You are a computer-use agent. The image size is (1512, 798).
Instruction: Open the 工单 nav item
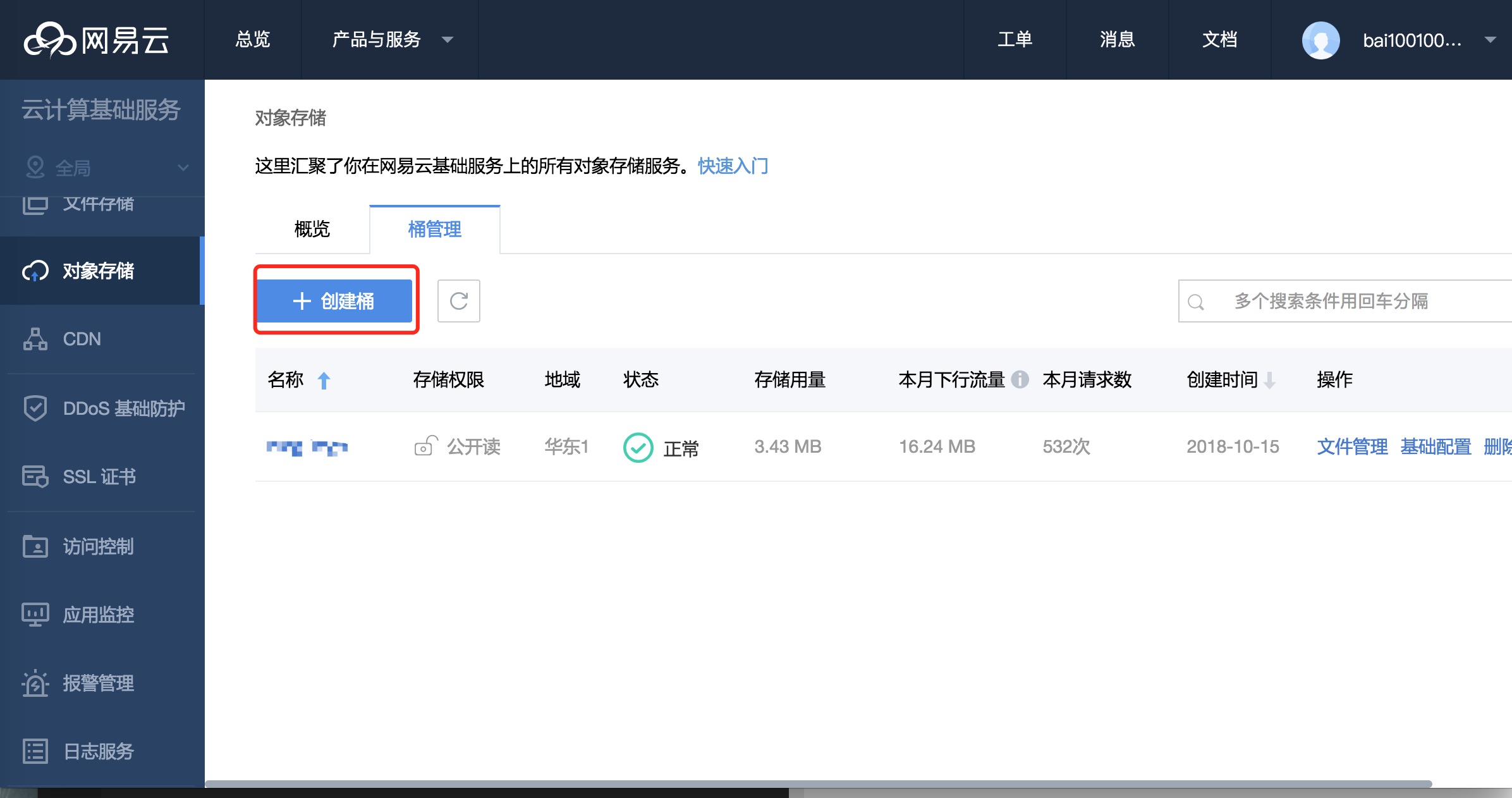(x=1015, y=40)
